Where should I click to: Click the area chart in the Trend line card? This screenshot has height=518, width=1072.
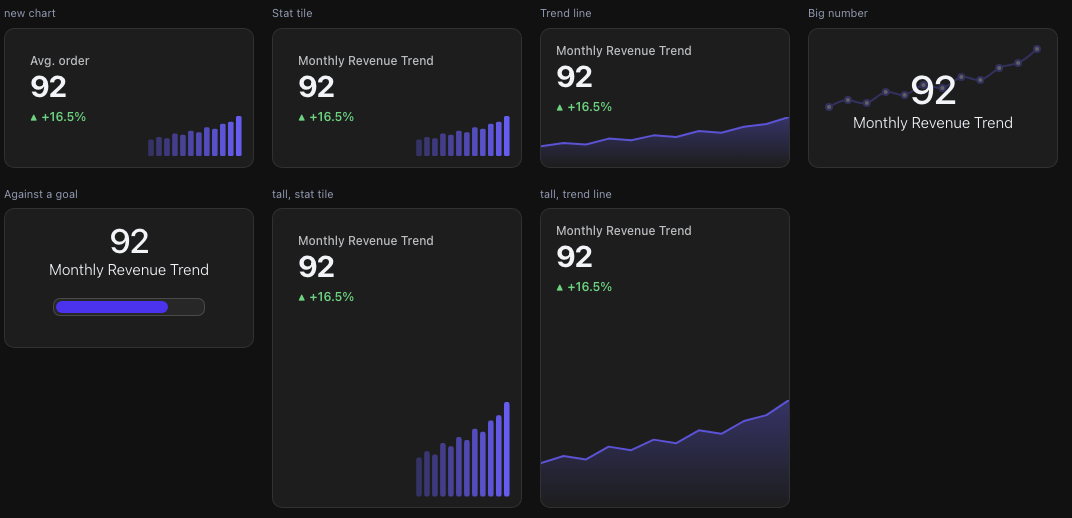tap(665, 142)
